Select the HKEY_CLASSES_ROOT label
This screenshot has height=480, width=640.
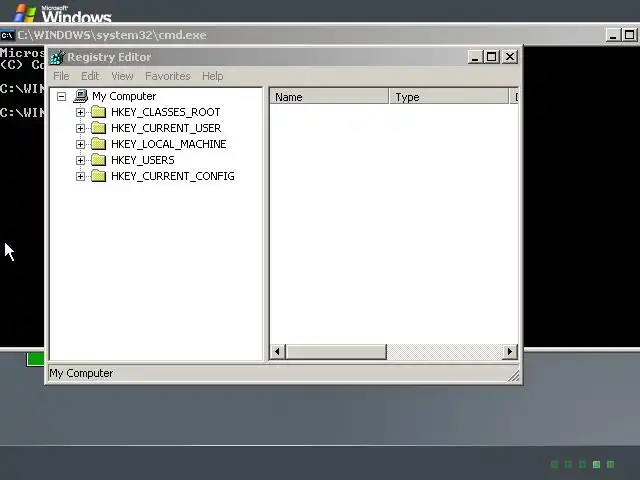166,112
